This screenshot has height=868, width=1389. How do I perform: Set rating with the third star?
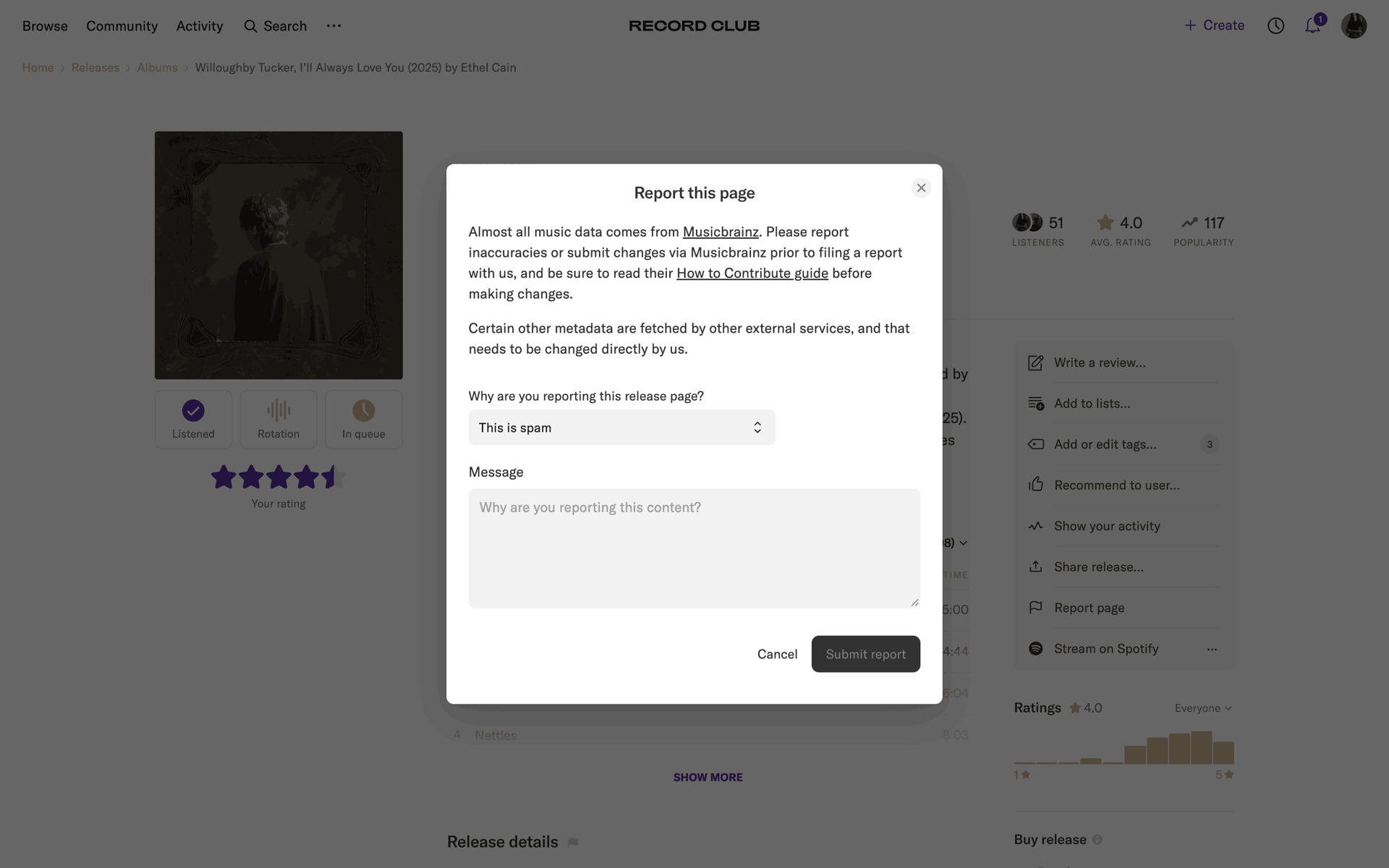[279, 477]
